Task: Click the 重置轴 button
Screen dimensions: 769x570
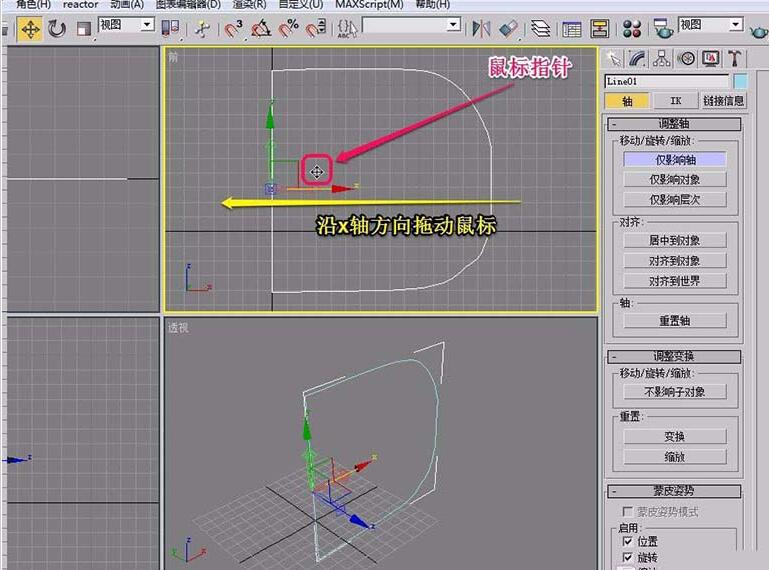Action: pyautogui.click(x=675, y=321)
